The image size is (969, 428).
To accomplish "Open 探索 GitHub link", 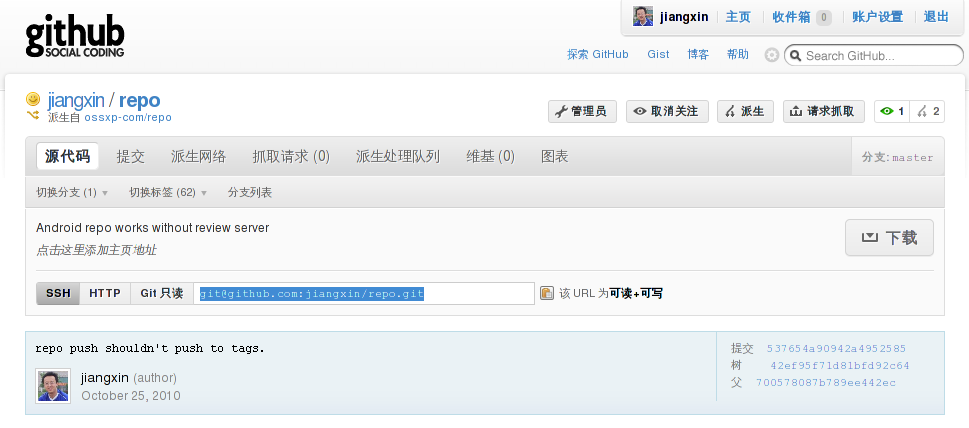I will tap(598, 54).
